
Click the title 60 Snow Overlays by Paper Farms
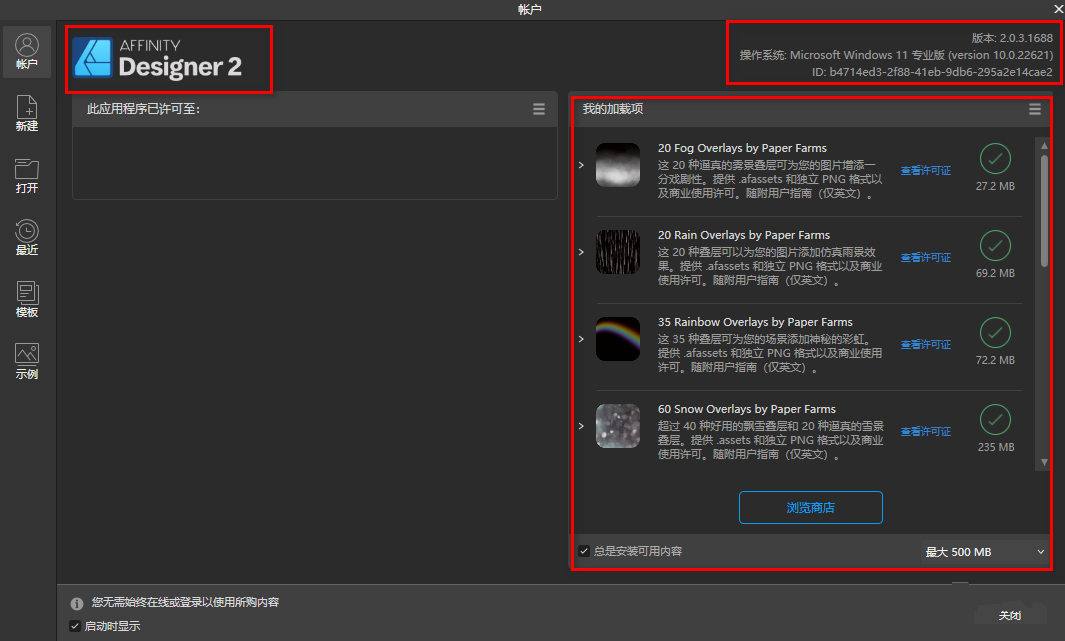coord(746,409)
